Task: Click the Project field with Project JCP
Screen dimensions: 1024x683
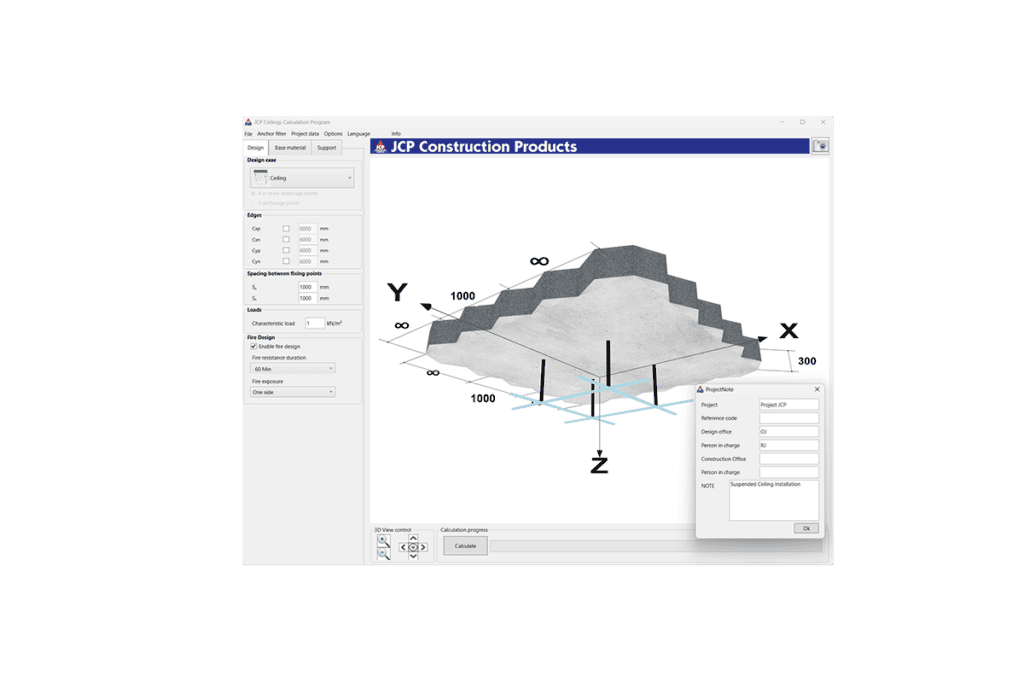Action: [788, 405]
